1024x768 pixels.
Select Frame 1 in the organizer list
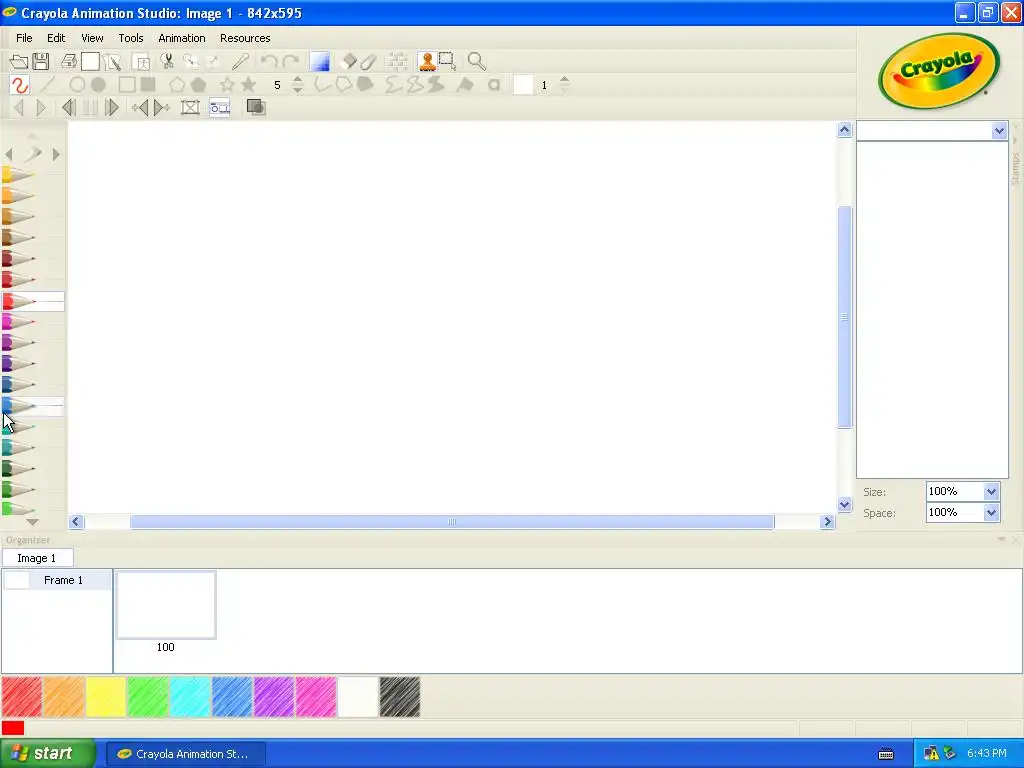tap(57, 580)
